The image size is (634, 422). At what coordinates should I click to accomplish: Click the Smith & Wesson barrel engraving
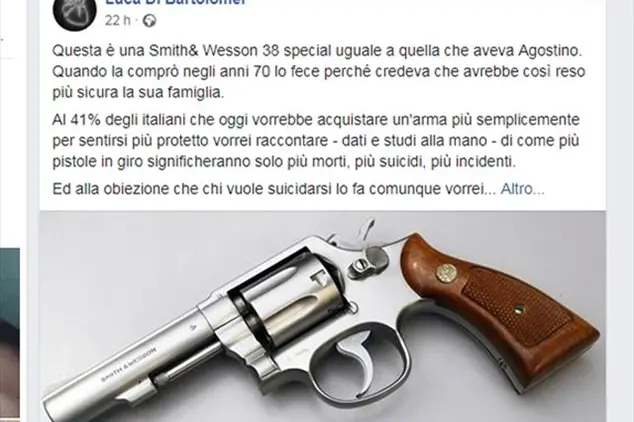129,364
